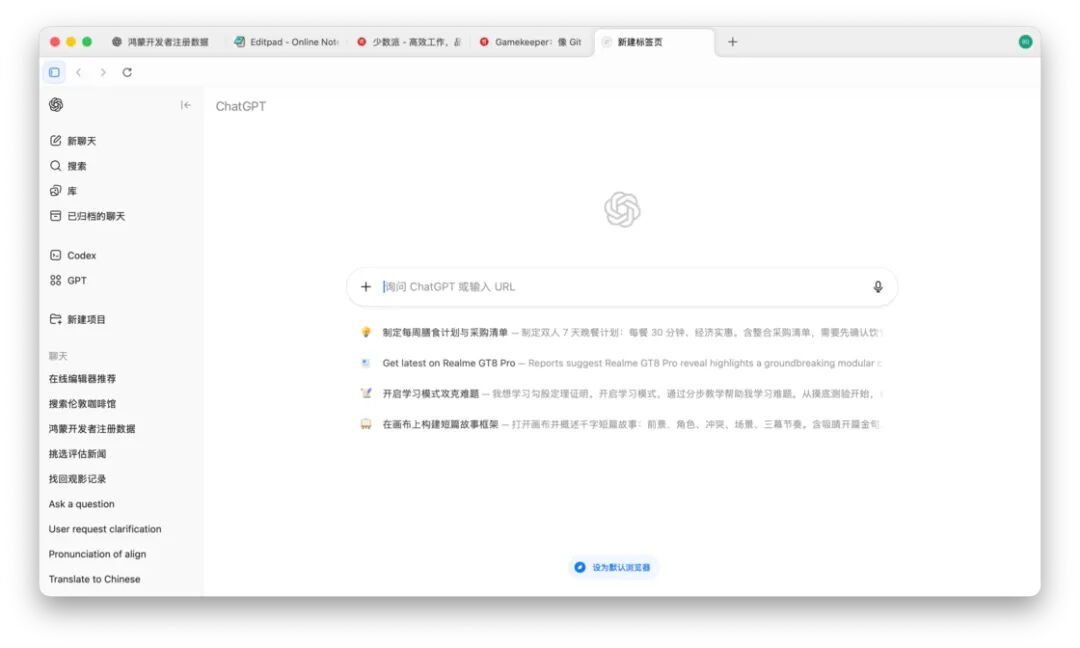Click the ChatGPT model title dropdown

click(240, 106)
